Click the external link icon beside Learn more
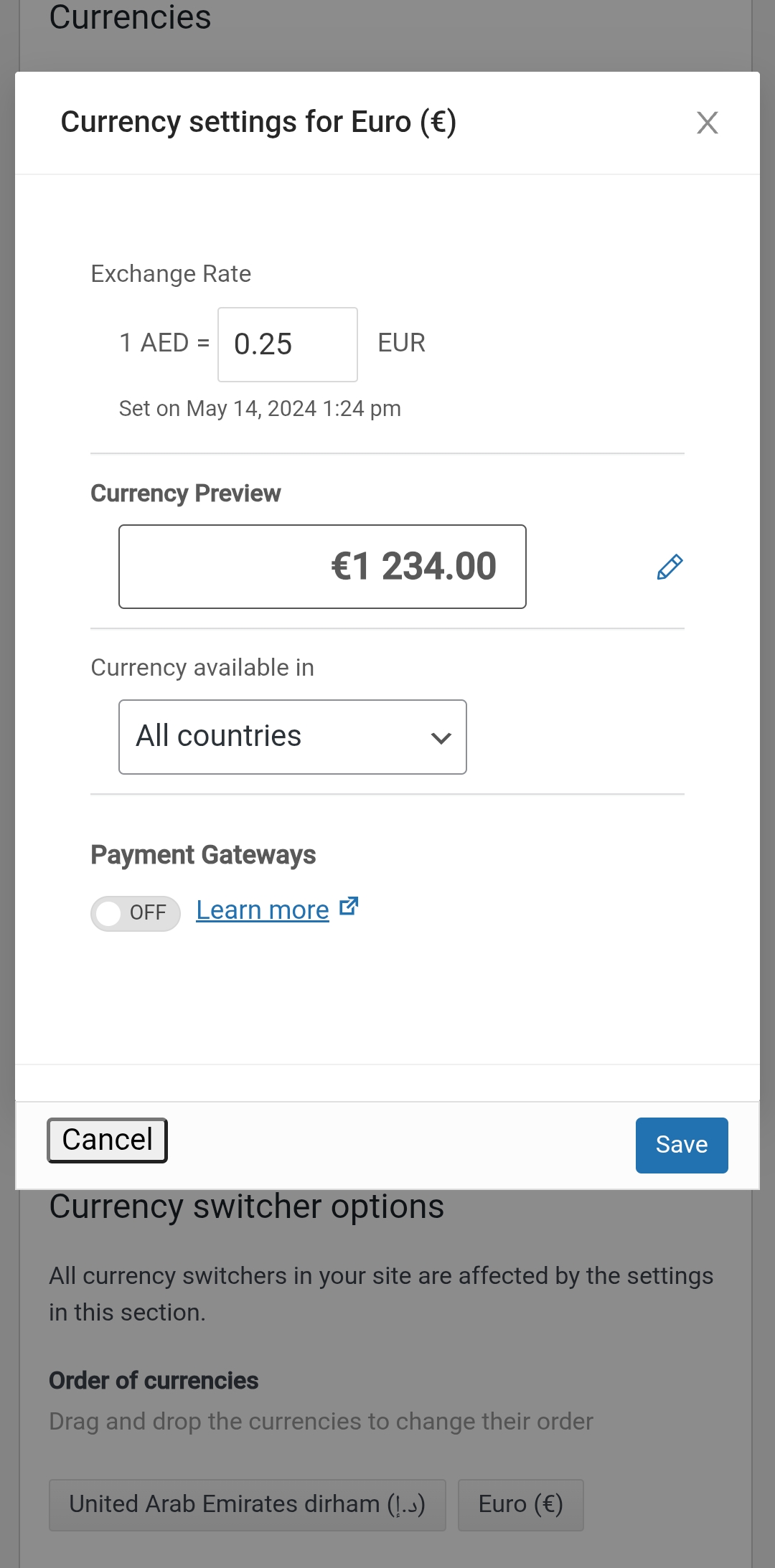The width and height of the screenshot is (775, 1568). (x=349, y=907)
